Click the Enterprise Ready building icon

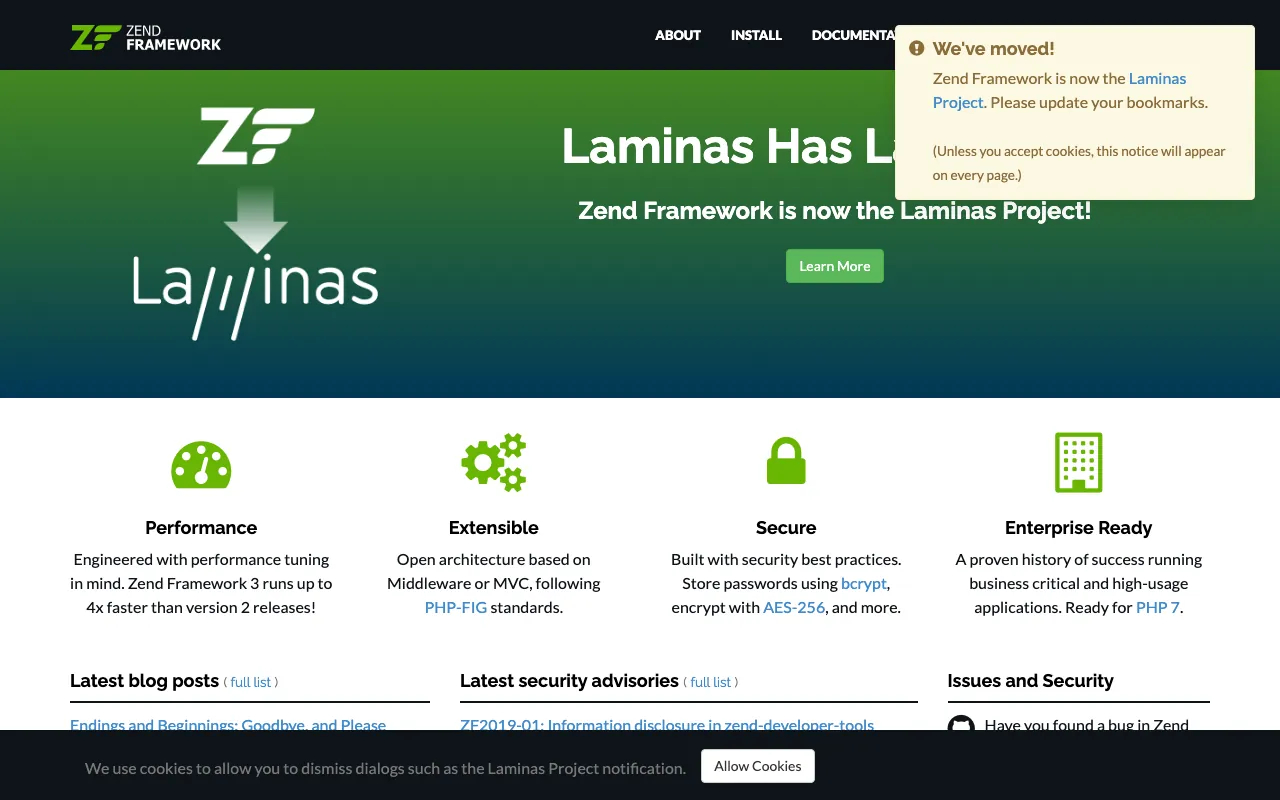pos(1078,462)
